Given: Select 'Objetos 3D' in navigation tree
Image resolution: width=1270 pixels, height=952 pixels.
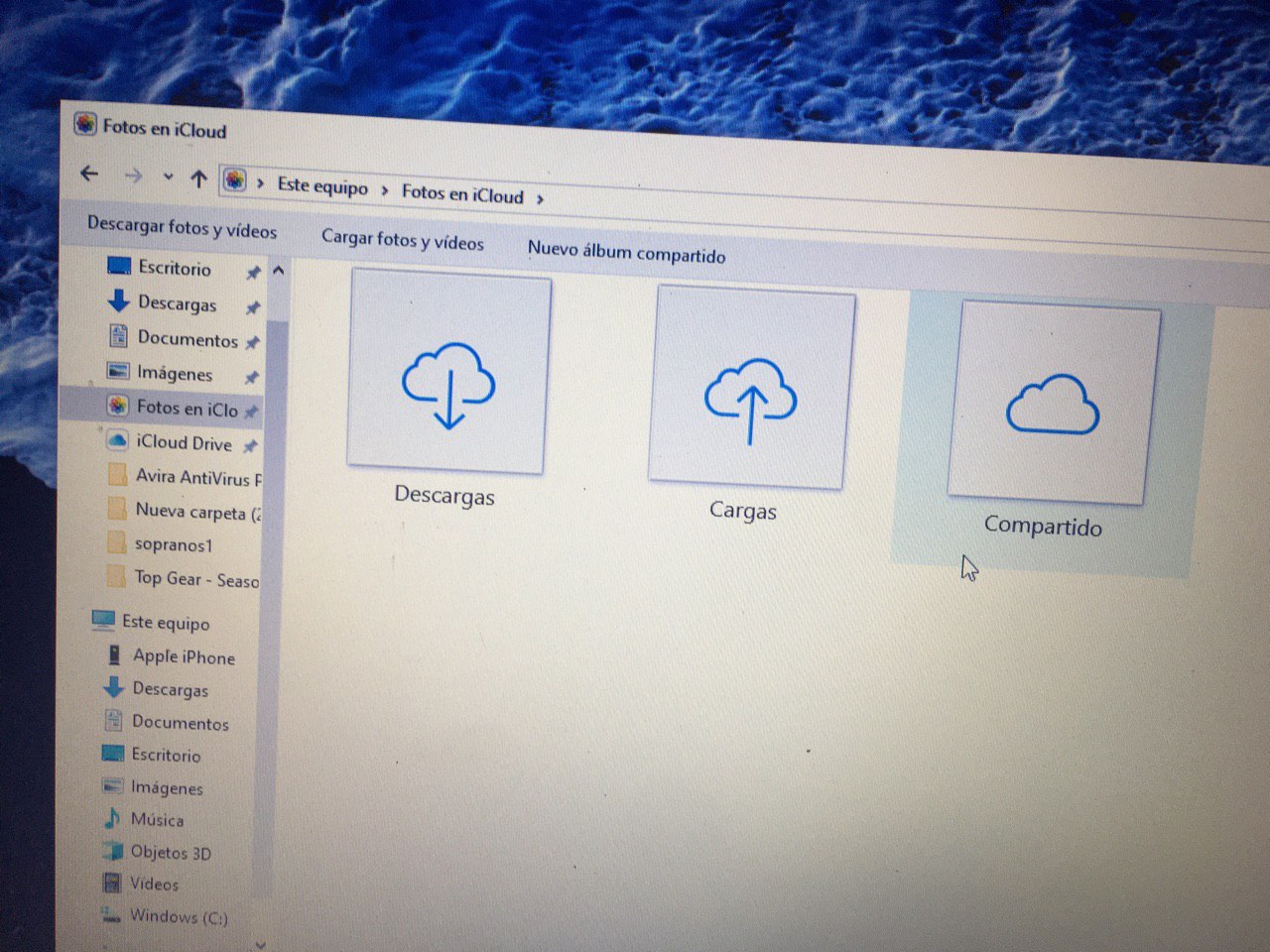Looking at the screenshot, I should point(171,852).
